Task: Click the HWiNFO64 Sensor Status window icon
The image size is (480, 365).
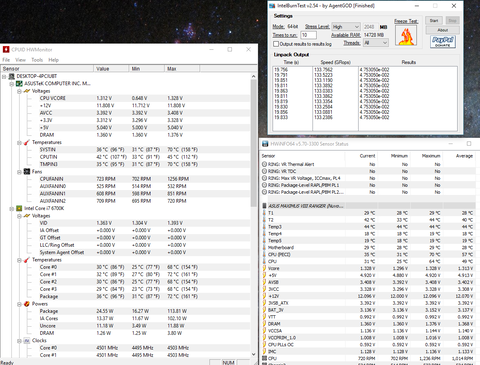Action: [265, 144]
